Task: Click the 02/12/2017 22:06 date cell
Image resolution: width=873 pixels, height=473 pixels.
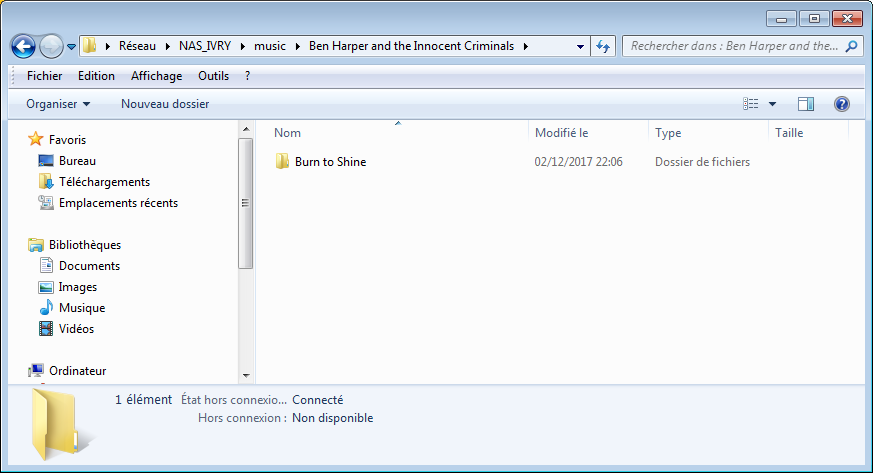Action: (578, 162)
